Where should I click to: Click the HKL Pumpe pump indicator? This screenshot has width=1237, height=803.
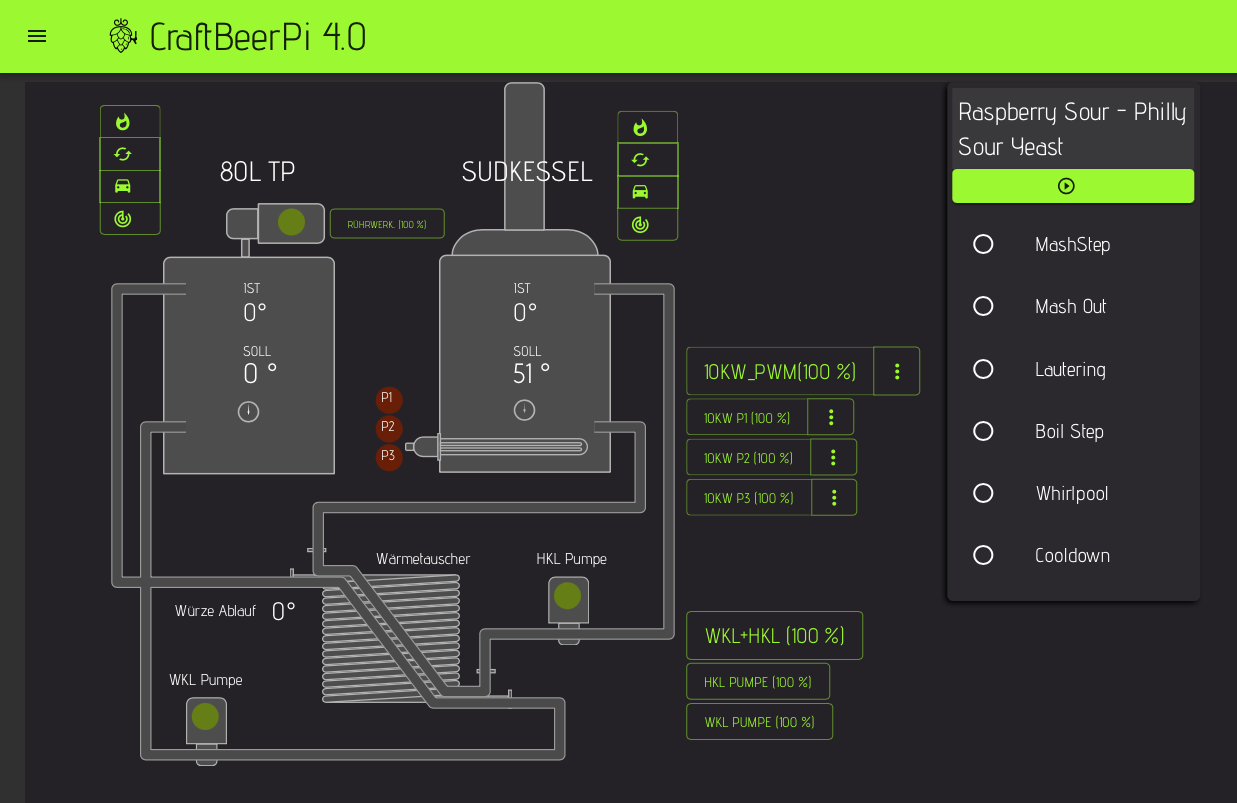point(568,596)
